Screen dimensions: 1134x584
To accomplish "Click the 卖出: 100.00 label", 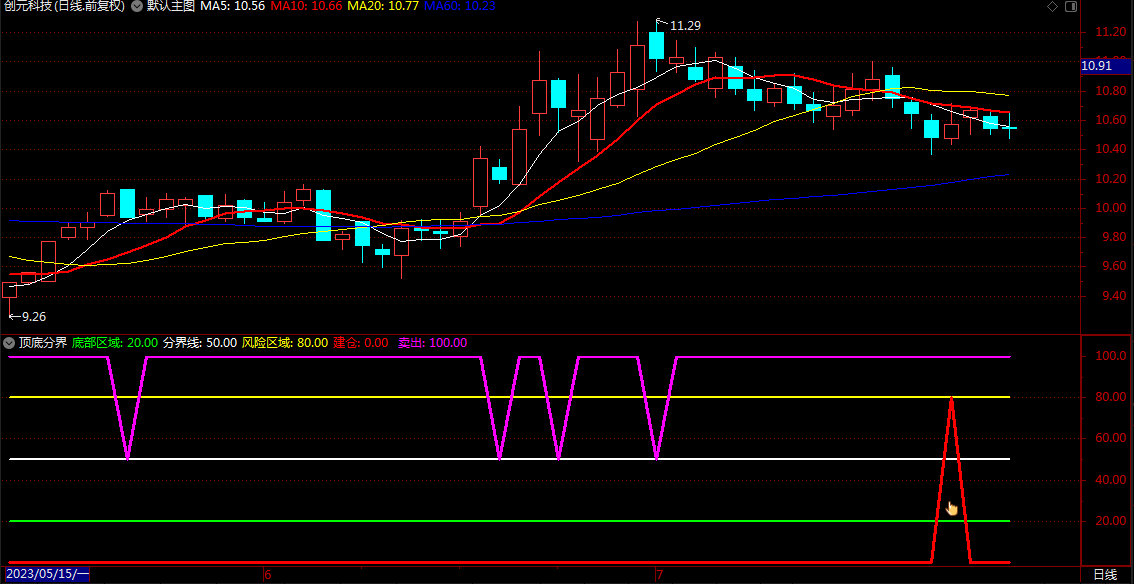I will tap(432, 343).
